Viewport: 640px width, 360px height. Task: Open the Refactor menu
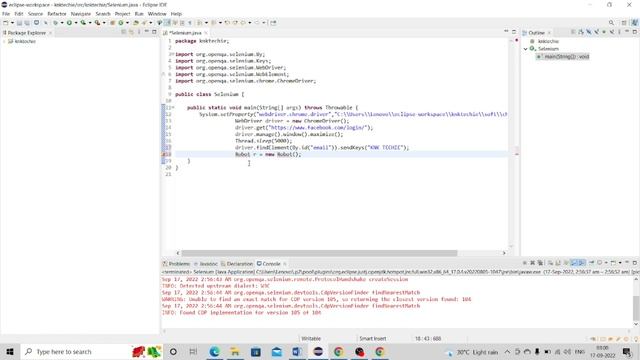click(57, 14)
